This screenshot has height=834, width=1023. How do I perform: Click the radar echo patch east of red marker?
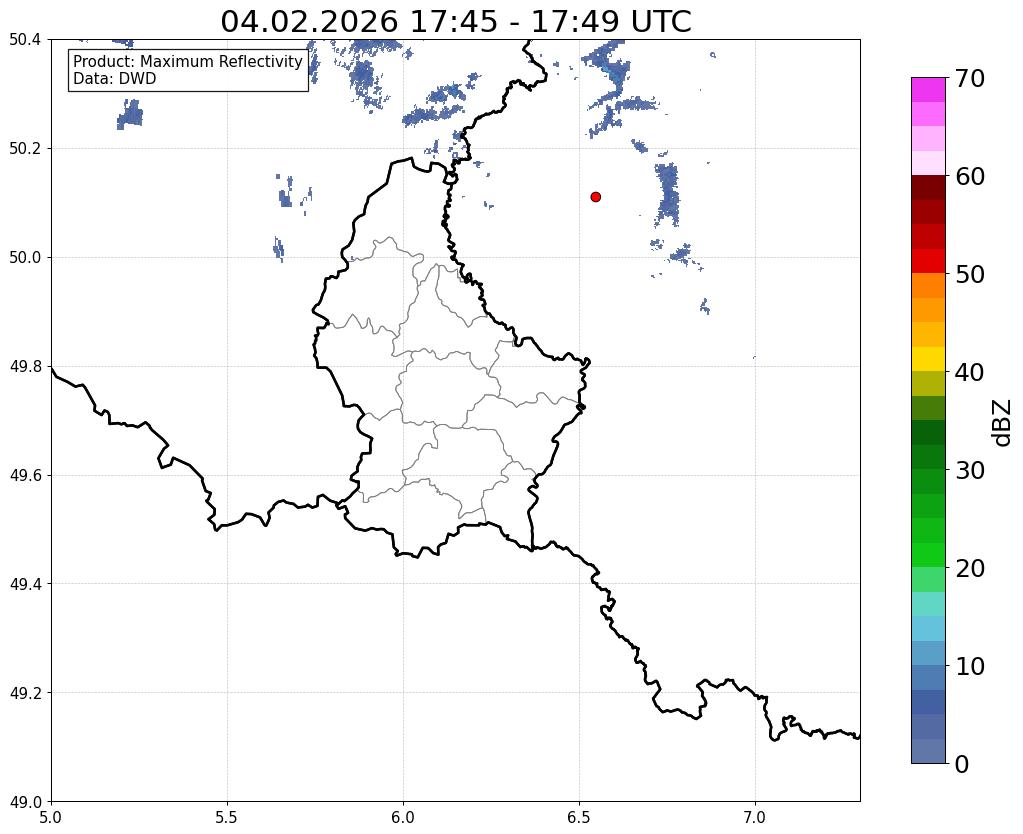[667, 194]
